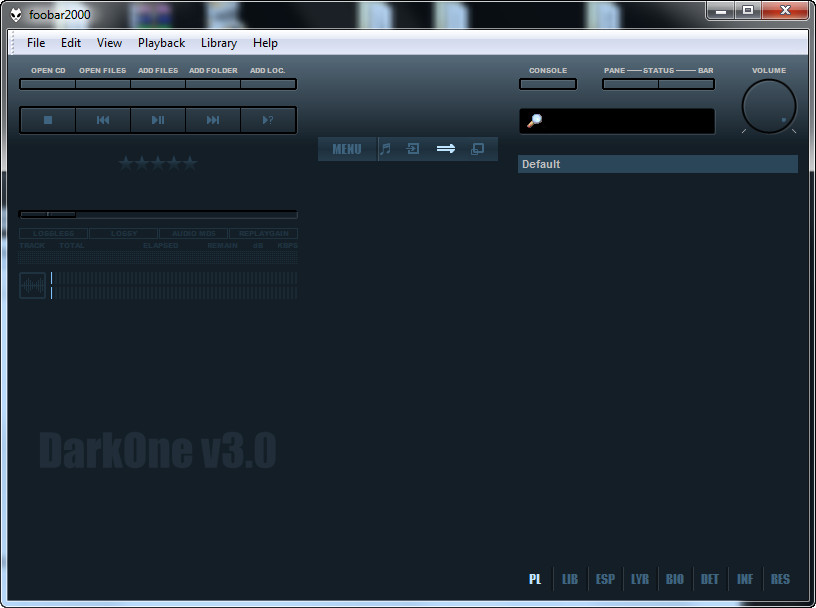The width and height of the screenshot is (816, 608).
Task: Click the ADD FILES bar button
Action: [x=158, y=84]
